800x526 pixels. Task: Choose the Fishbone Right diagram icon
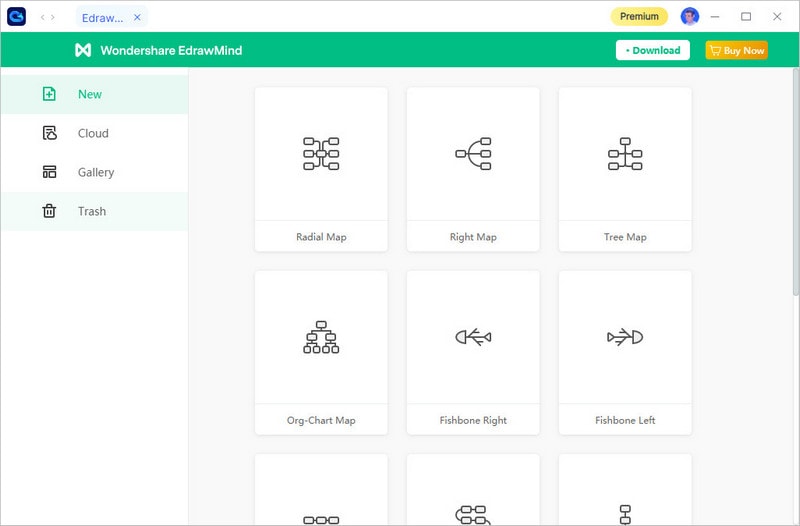pyautogui.click(x=473, y=337)
